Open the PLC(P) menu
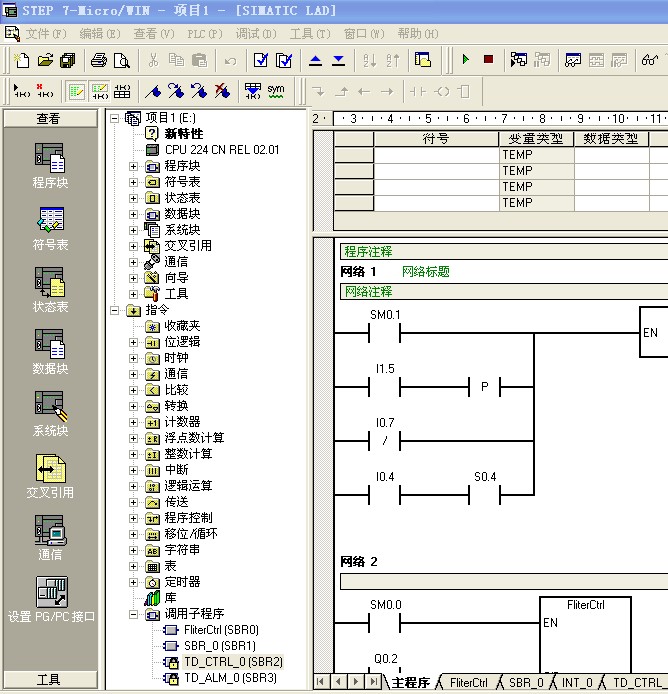Viewport: 668px width, 694px height. [205, 33]
